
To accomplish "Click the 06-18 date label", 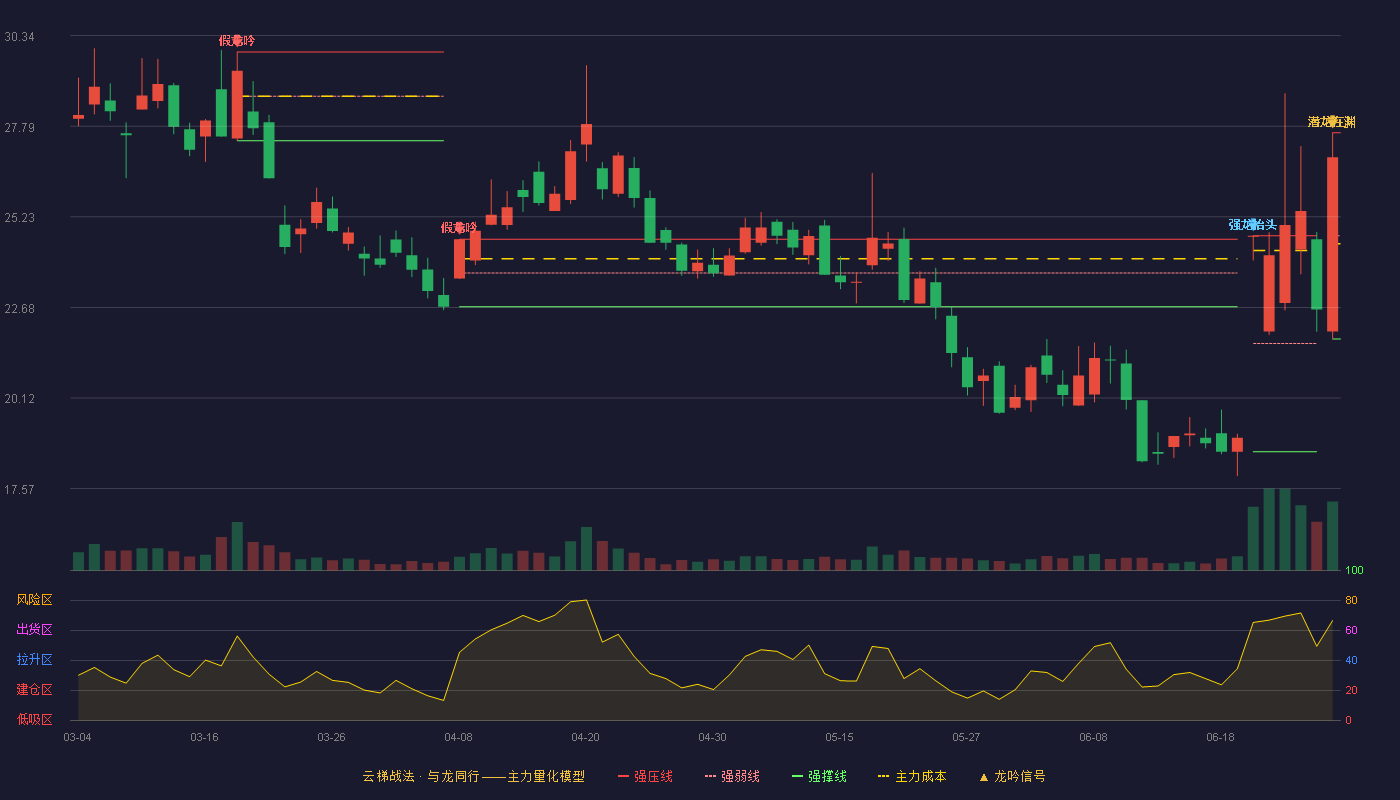I will (x=1220, y=737).
